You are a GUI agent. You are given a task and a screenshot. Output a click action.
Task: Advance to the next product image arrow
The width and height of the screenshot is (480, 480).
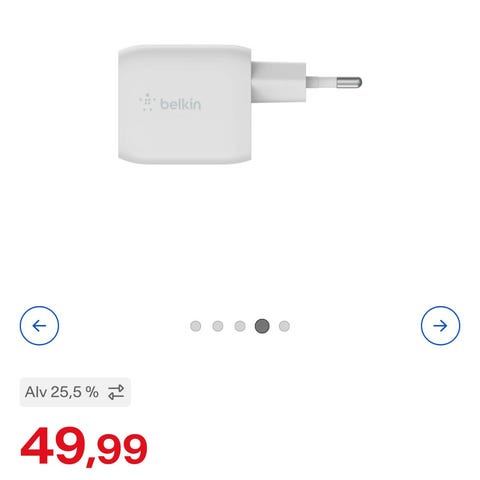point(440,326)
